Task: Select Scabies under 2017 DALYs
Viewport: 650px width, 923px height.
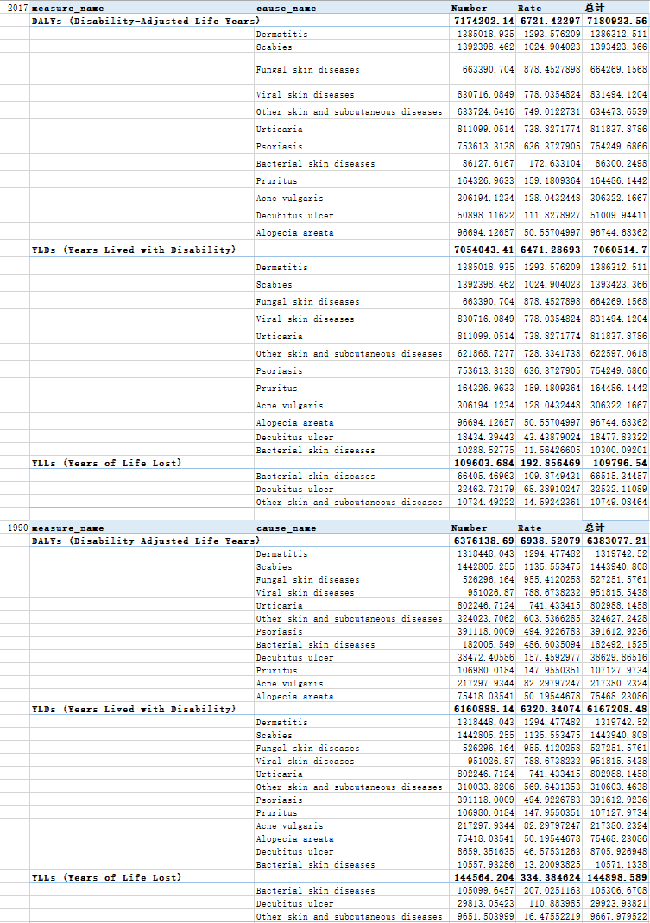Action: 274,47
